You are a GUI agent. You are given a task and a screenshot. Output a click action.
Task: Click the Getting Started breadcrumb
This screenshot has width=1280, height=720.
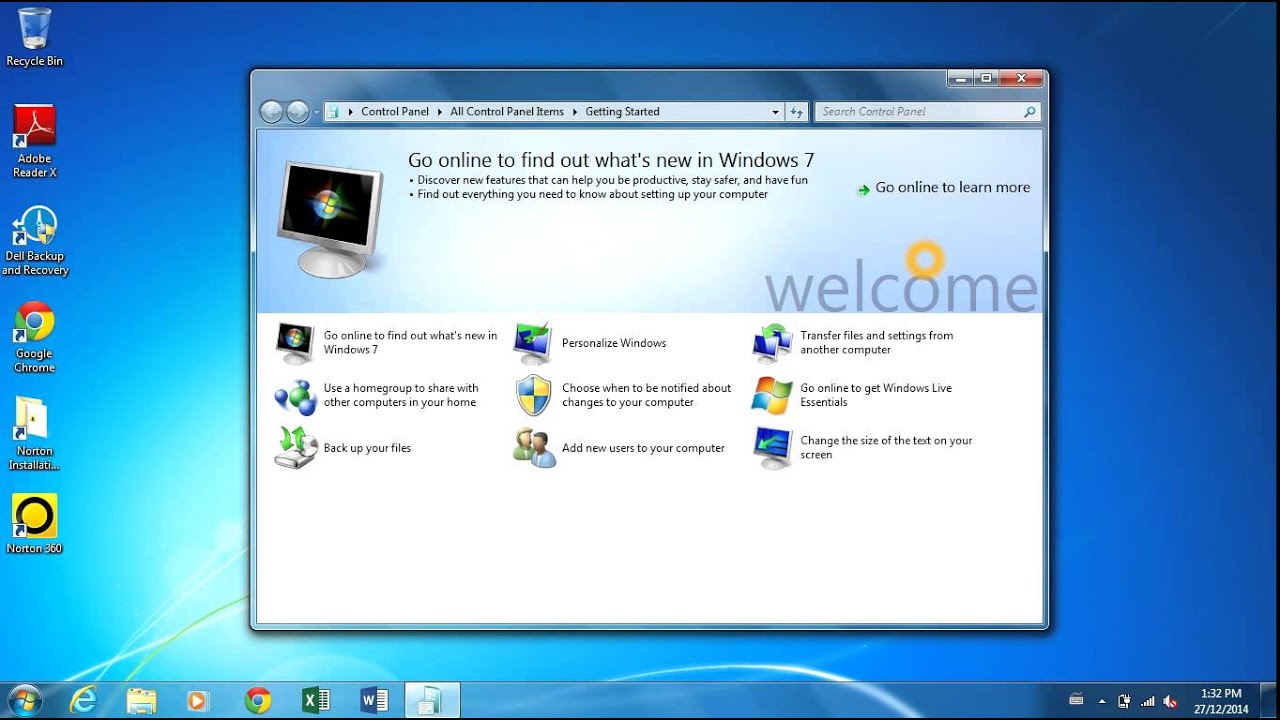622,112
